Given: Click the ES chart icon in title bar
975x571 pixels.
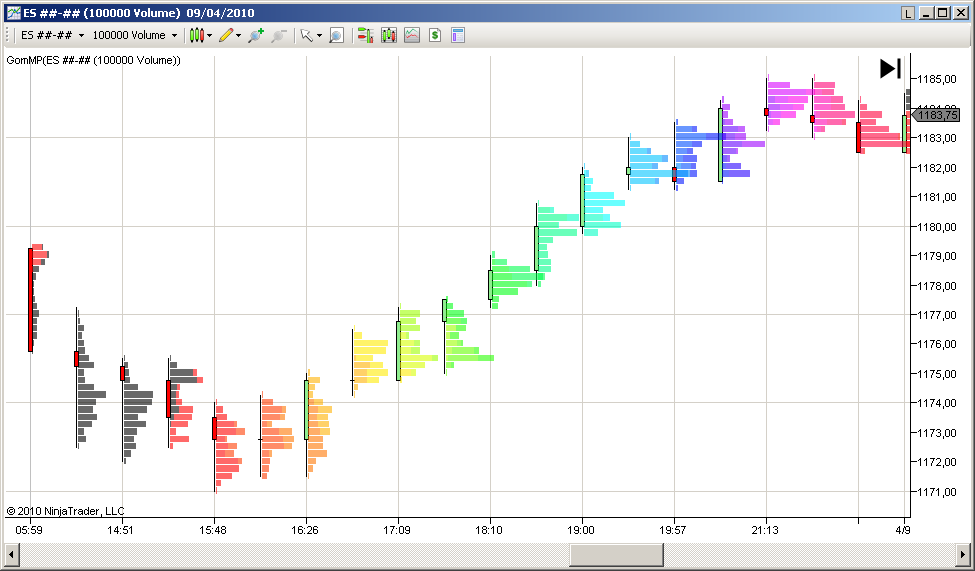Looking at the screenshot, I should 13,13.
